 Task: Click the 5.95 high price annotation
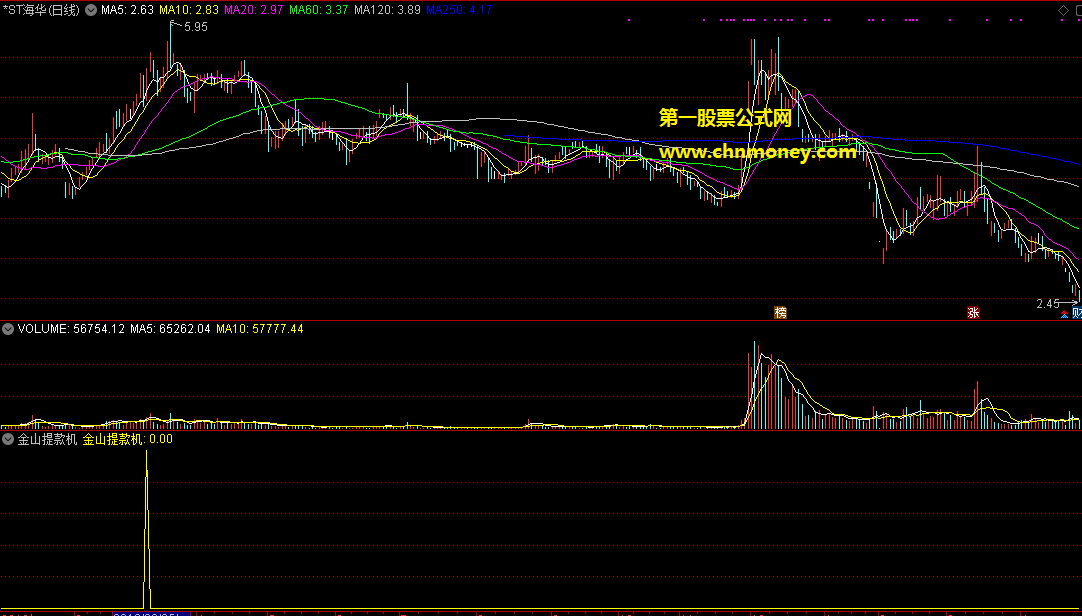pyautogui.click(x=195, y=27)
